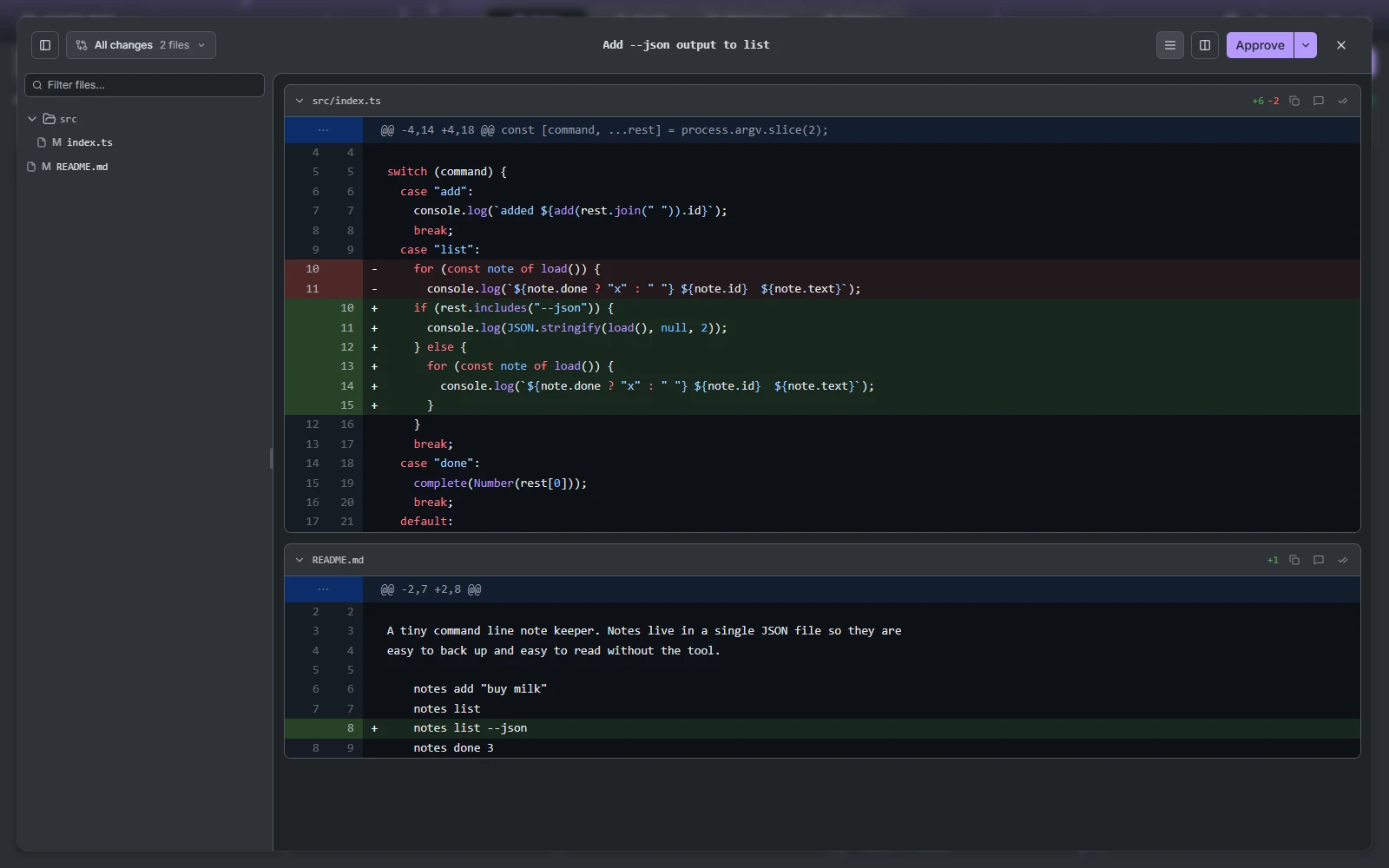This screenshot has width=1389, height=868.
Task: Add a comment on src/index.ts file
Action: point(1319,101)
